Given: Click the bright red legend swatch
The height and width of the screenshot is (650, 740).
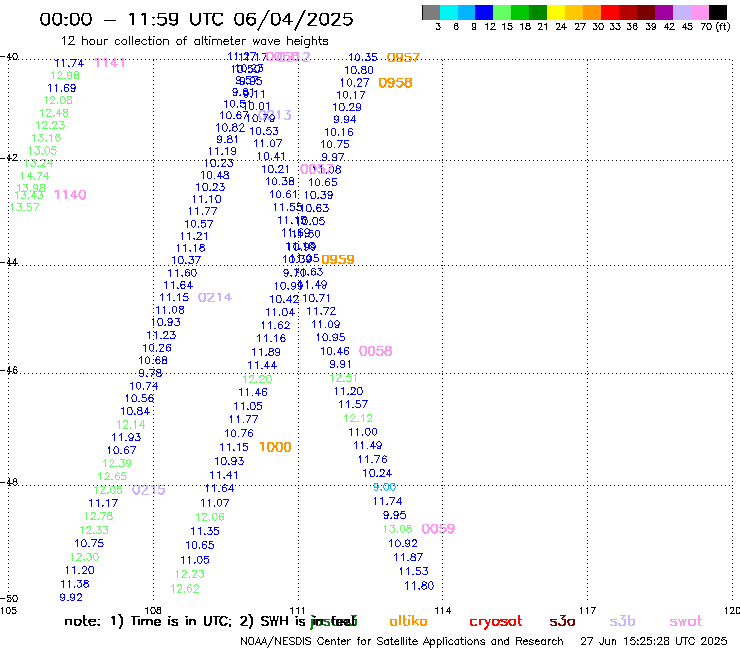Looking at the screenshot, I should 610,12.
